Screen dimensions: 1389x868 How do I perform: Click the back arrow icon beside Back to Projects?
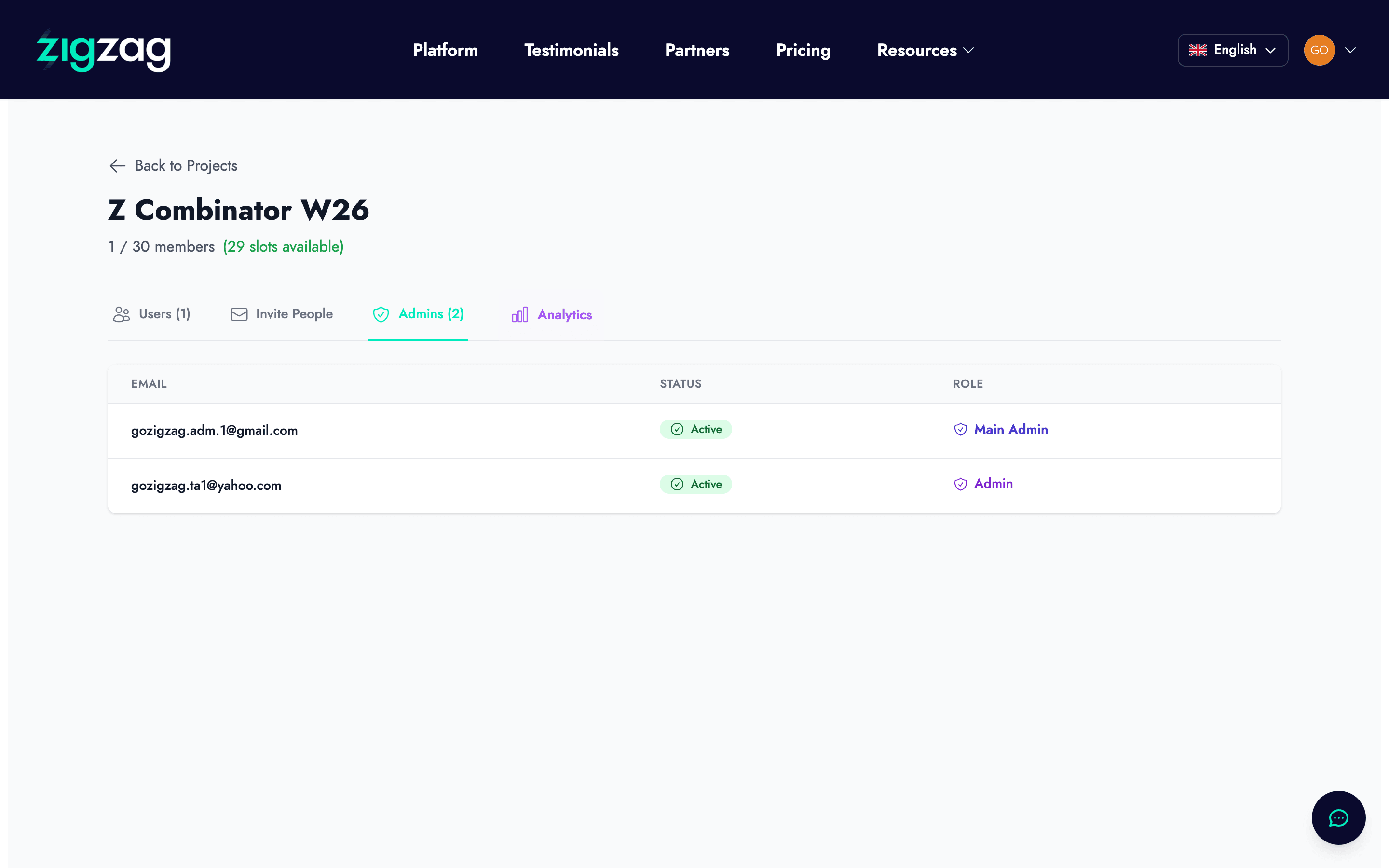pyautogui.click(x=117, y=166)
